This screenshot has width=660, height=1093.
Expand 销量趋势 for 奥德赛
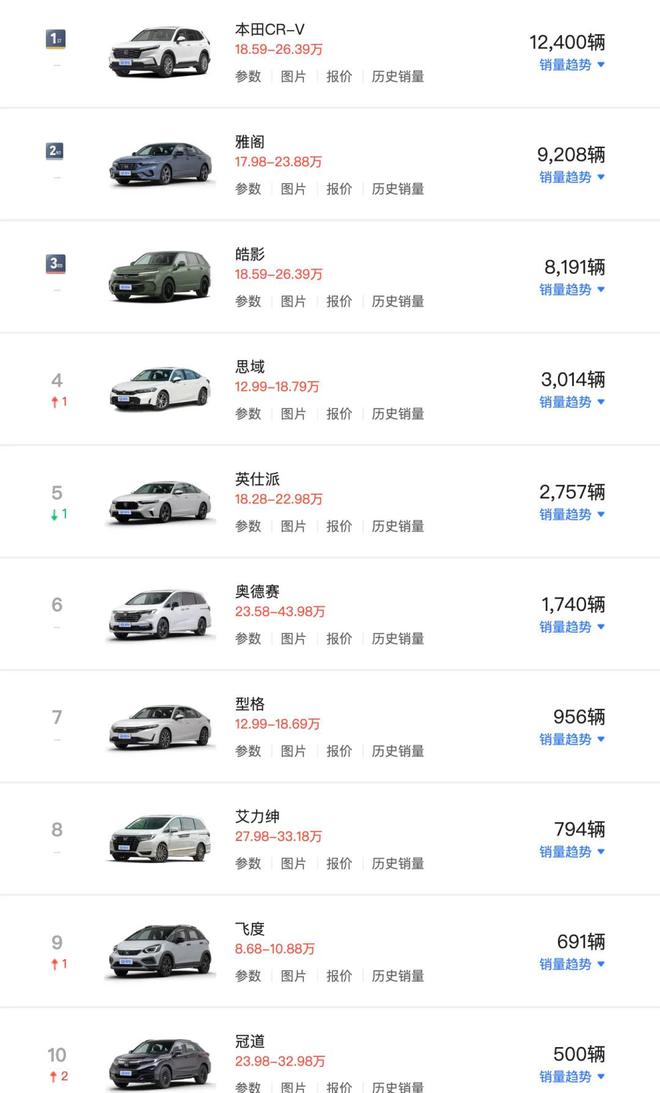pos(572,627)
